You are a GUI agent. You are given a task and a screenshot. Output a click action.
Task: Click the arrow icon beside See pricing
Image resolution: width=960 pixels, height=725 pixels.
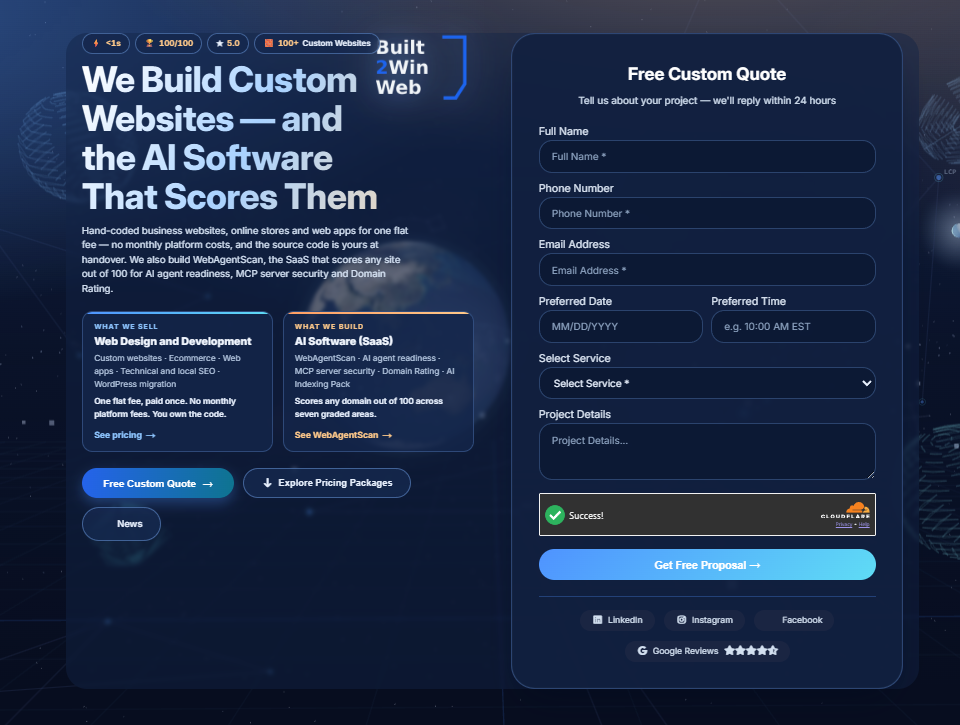151,435
